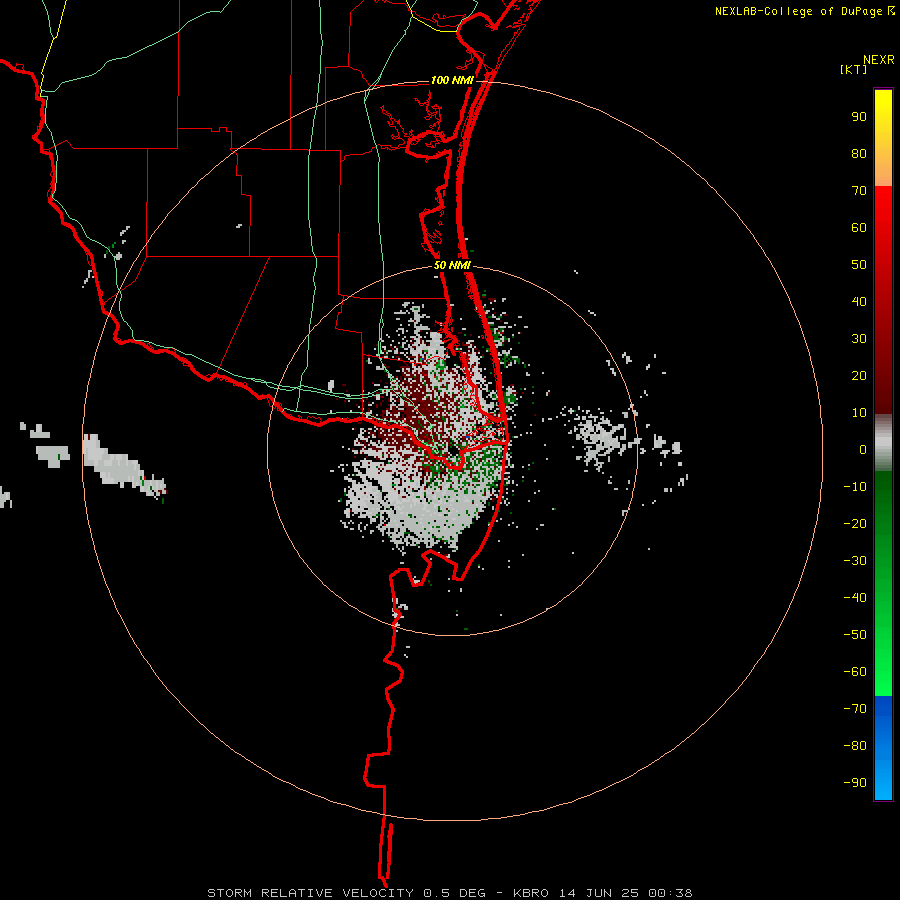
Task: Click the 00:38 timestamp
Action: (x=670, y=893)
